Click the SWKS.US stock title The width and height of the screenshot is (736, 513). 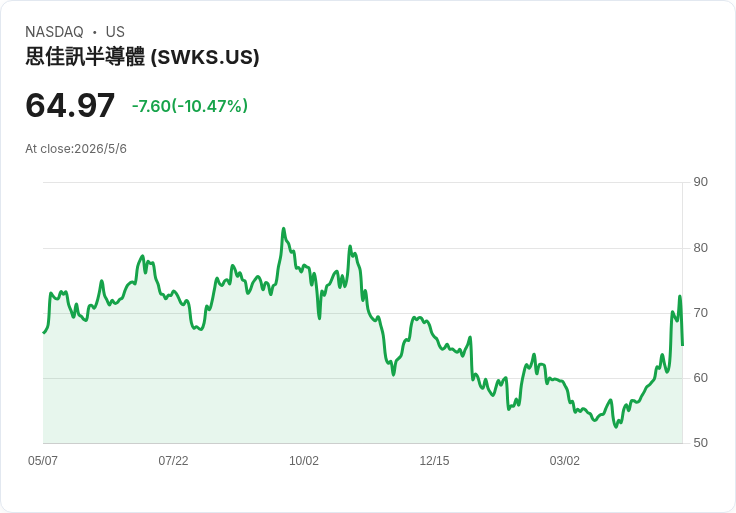tap(142, 57)
